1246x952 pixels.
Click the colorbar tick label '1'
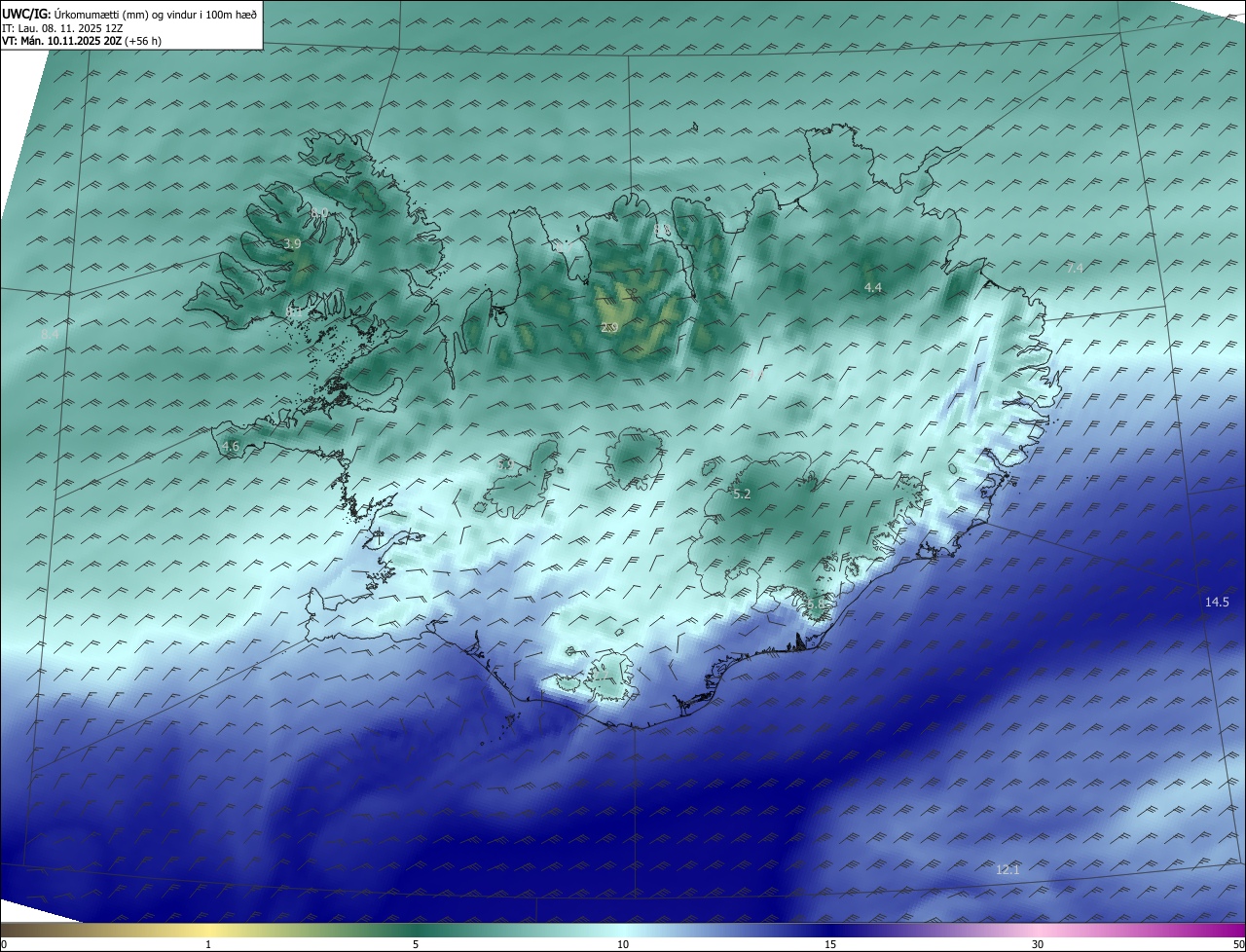click(x=208, y=944)
